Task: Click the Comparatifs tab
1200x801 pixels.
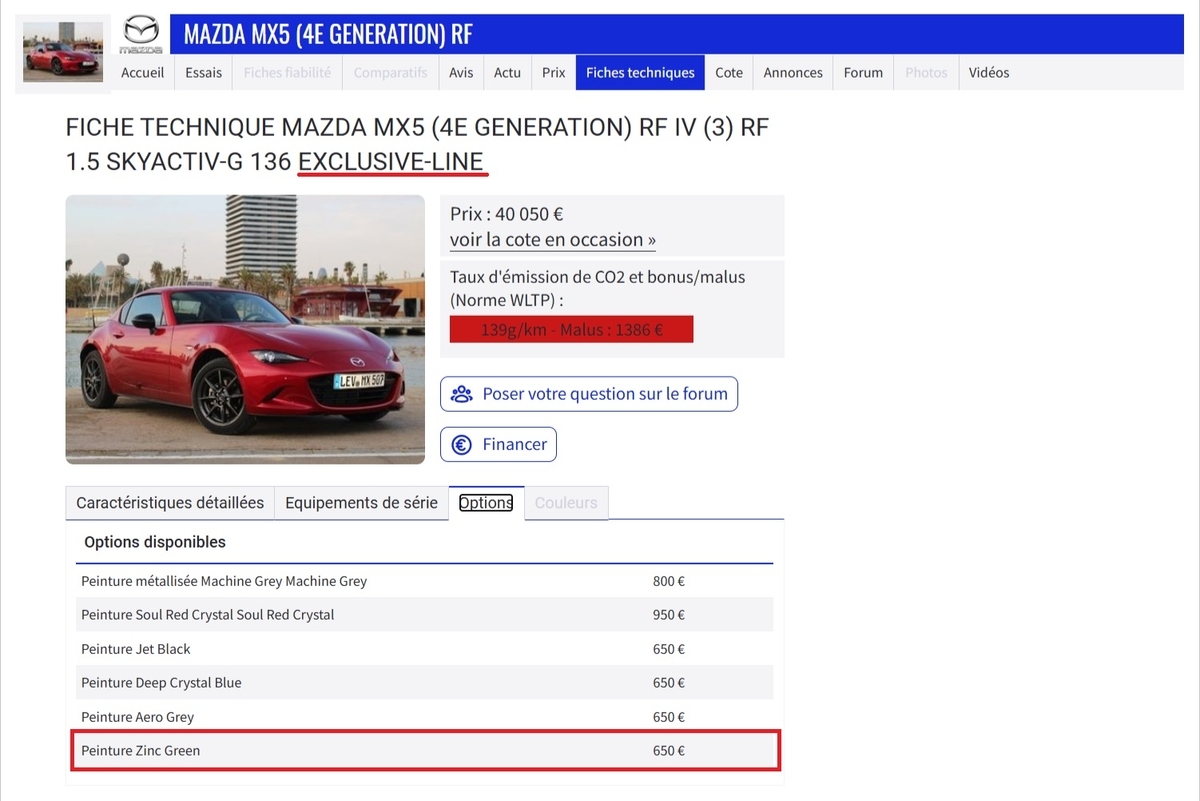Action: click(390, 73)
